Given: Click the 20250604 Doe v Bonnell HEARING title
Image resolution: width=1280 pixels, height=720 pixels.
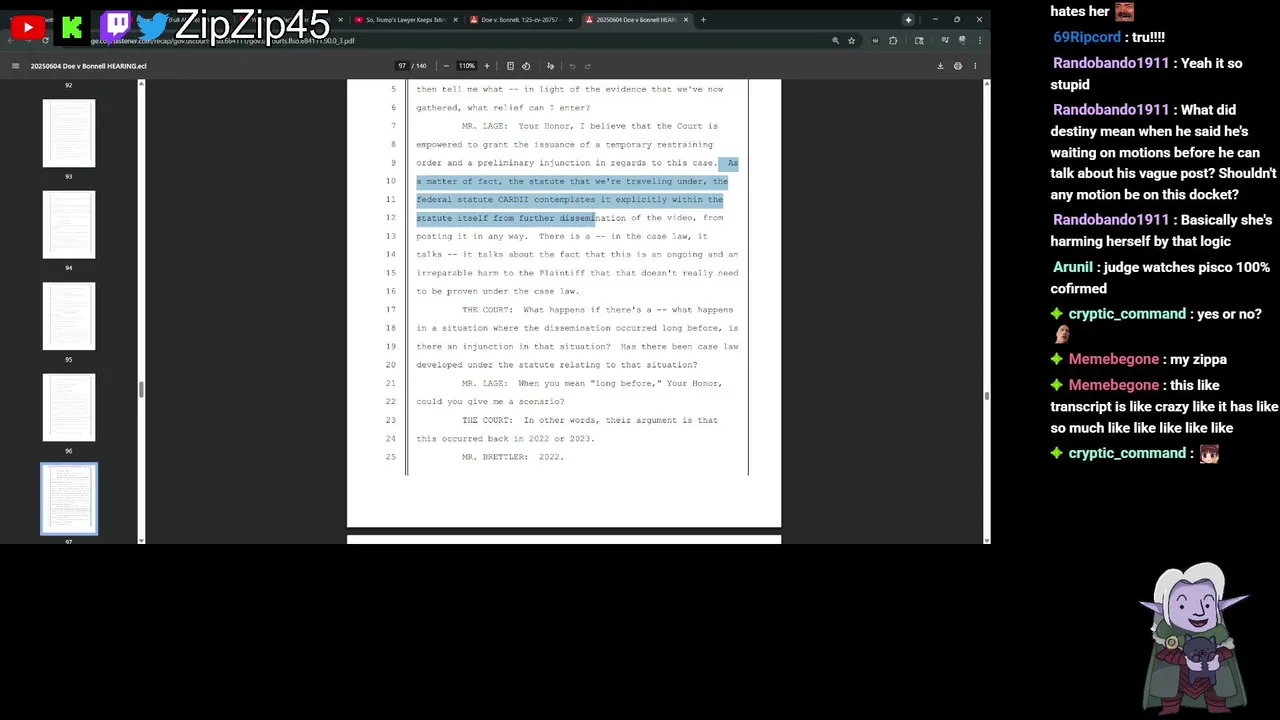Looking at the screenshot, I should 88,66.
